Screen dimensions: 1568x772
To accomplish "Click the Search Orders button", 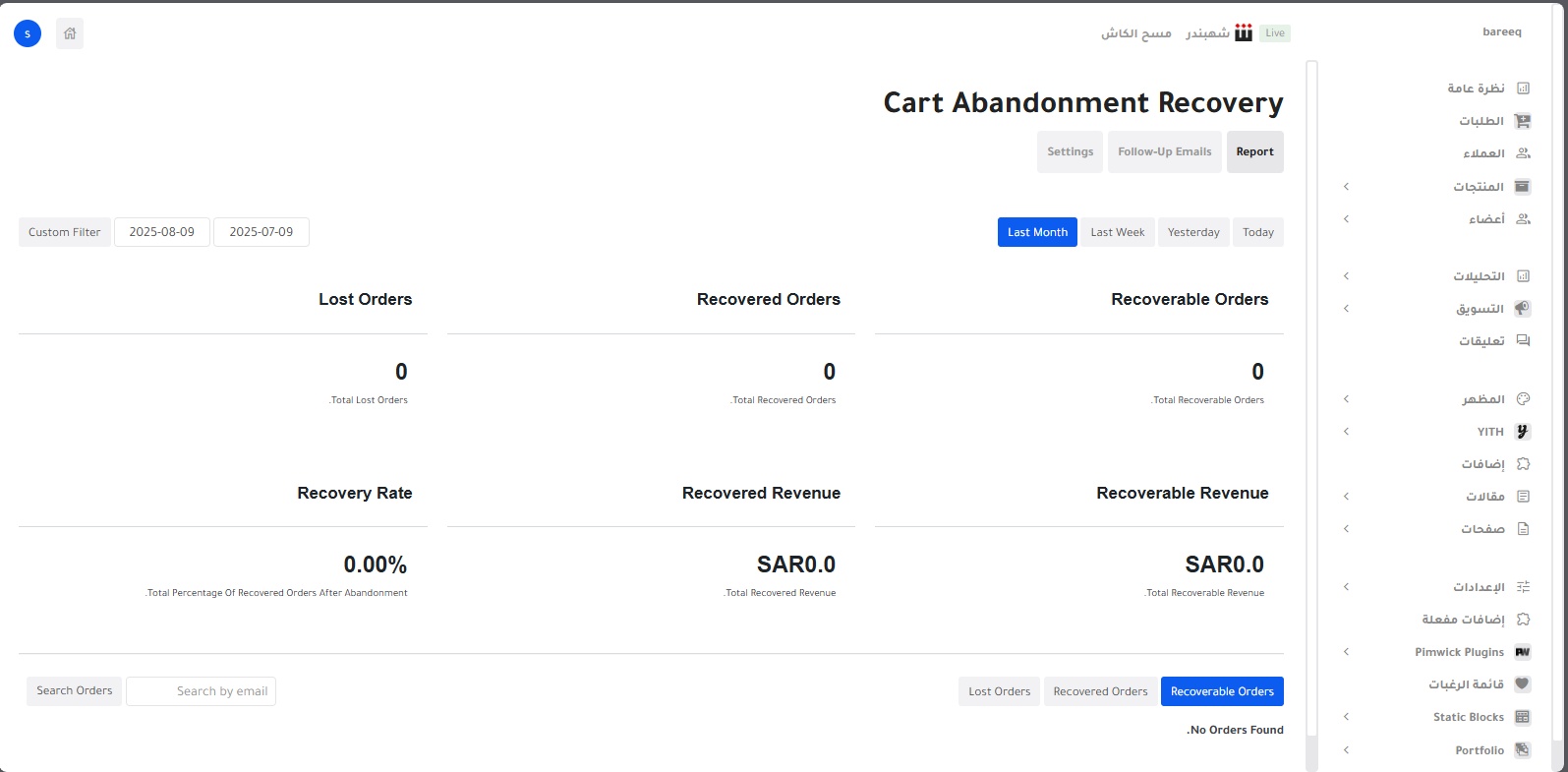I will 75,691.
